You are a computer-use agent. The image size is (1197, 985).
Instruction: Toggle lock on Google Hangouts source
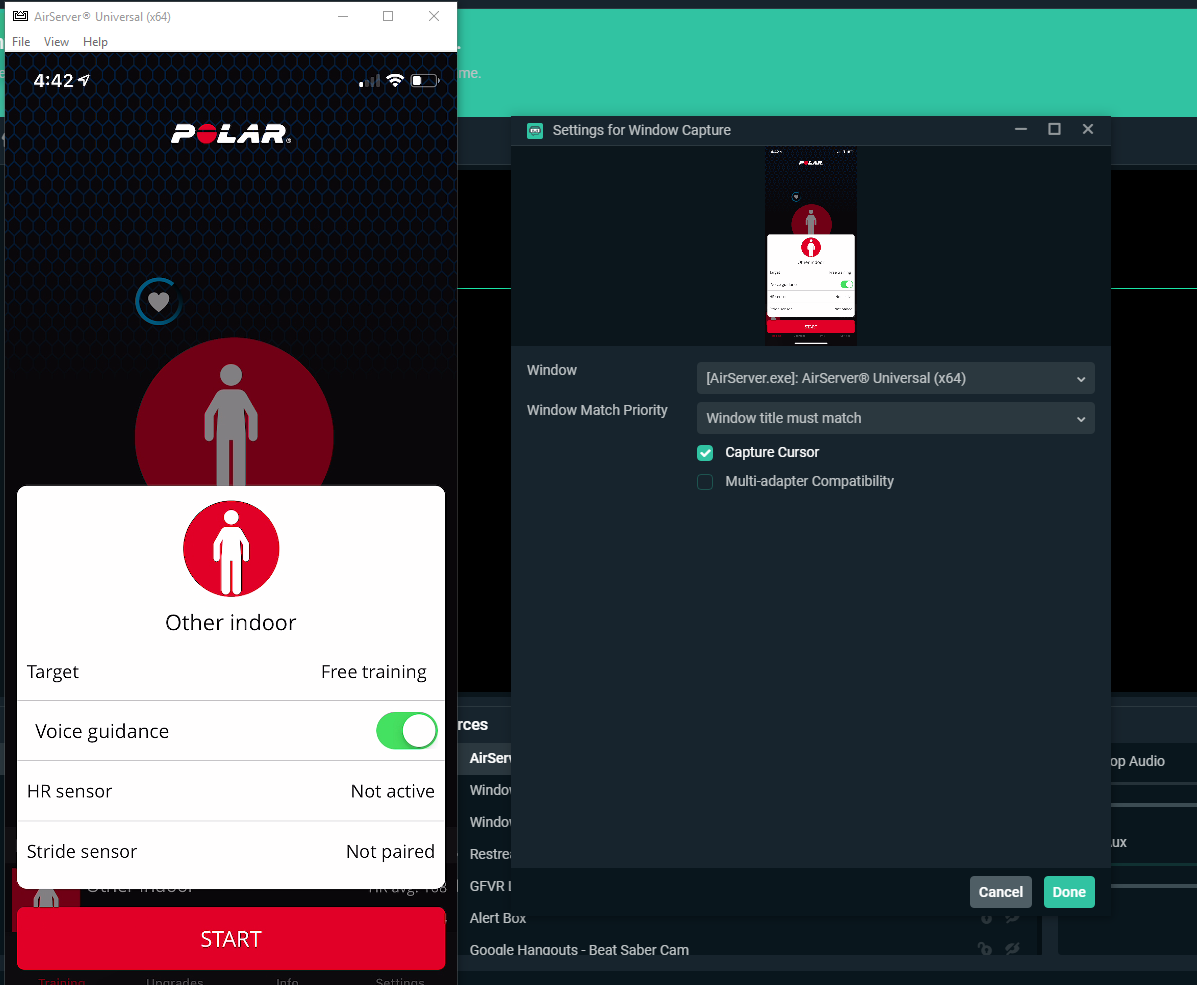[x=986, y=949]
